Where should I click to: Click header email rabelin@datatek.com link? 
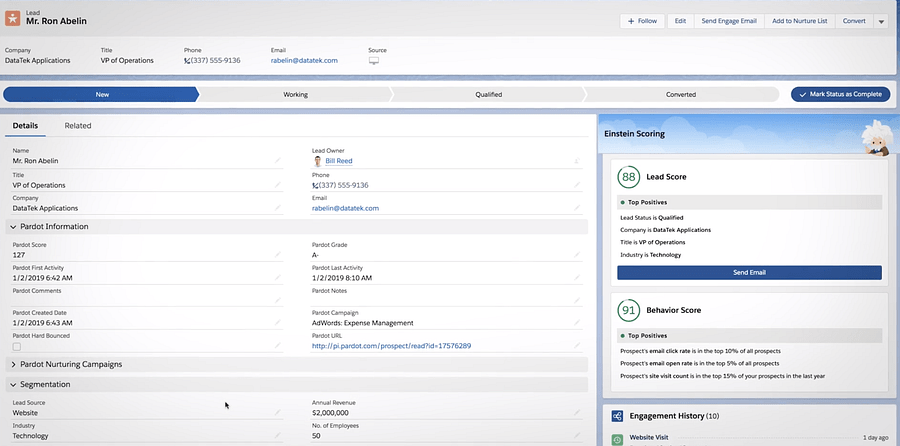[304, 60]
